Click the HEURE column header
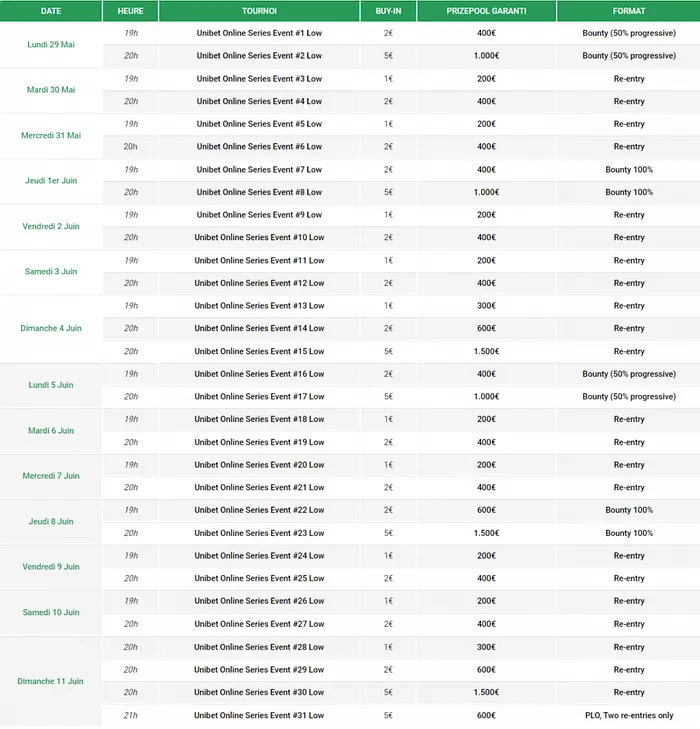 pyautogui.click(x=130, y=11)
